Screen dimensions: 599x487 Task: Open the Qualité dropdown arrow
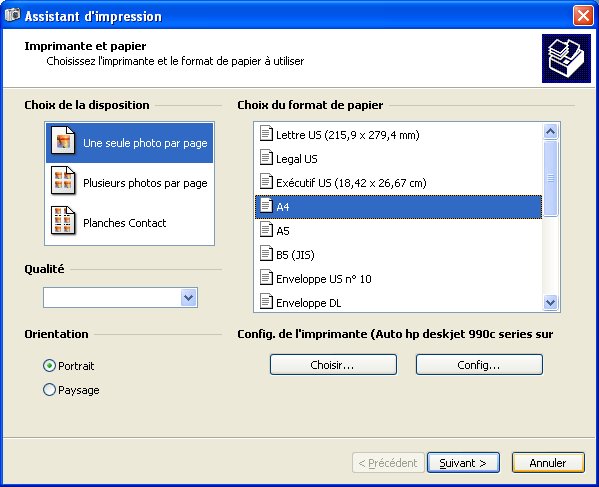(x=188, y=298)
